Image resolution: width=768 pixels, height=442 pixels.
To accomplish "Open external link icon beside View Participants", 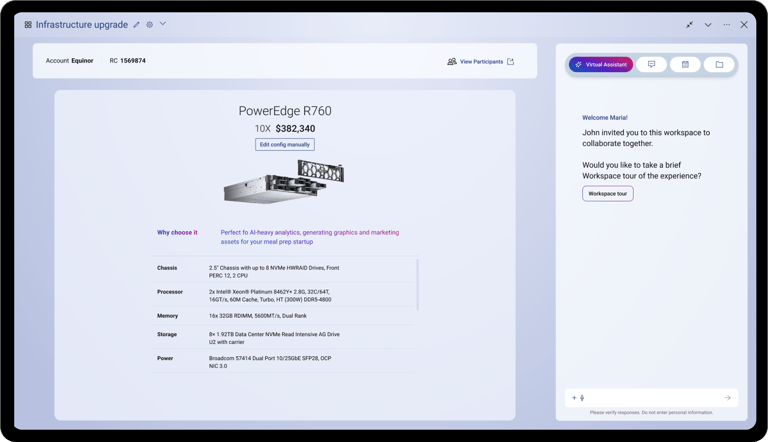I will 510,62.
